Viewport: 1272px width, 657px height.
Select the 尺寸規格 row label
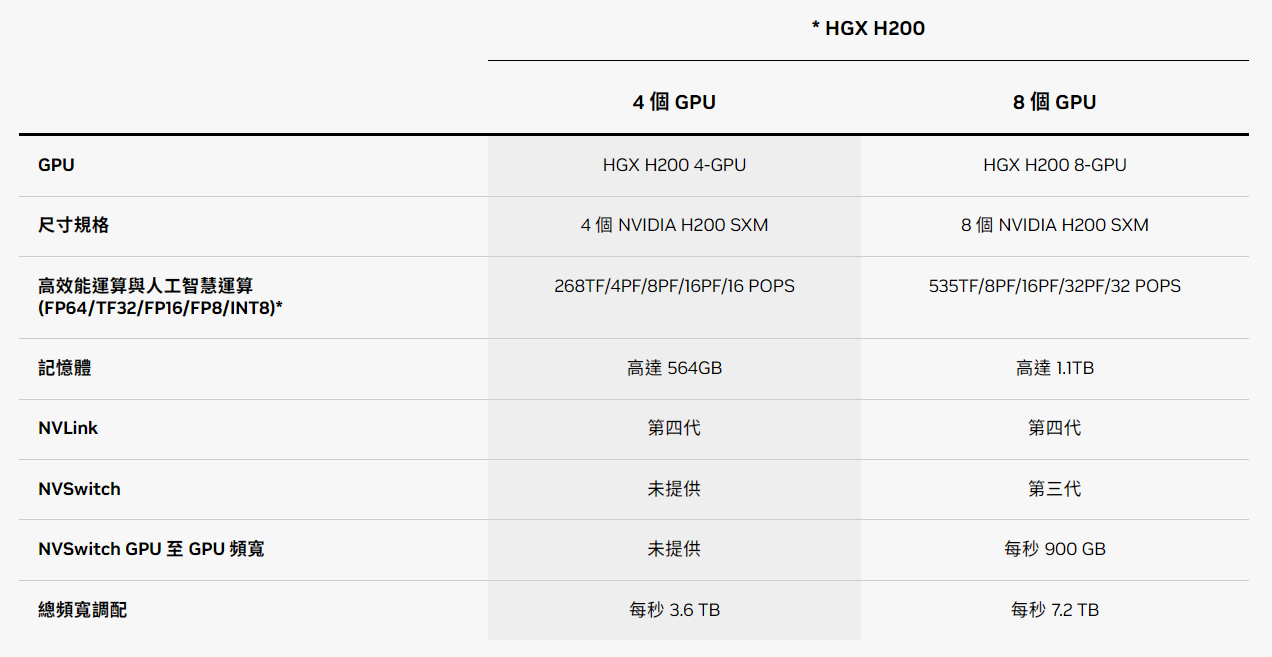point(74,225)
